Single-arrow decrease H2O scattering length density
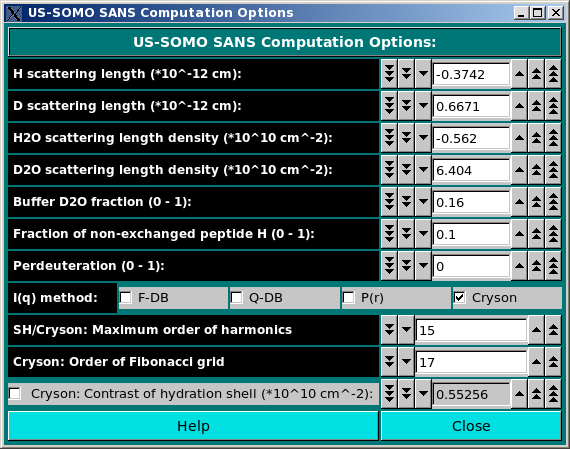This screenshot has width=570, height=449. (423, 138)
